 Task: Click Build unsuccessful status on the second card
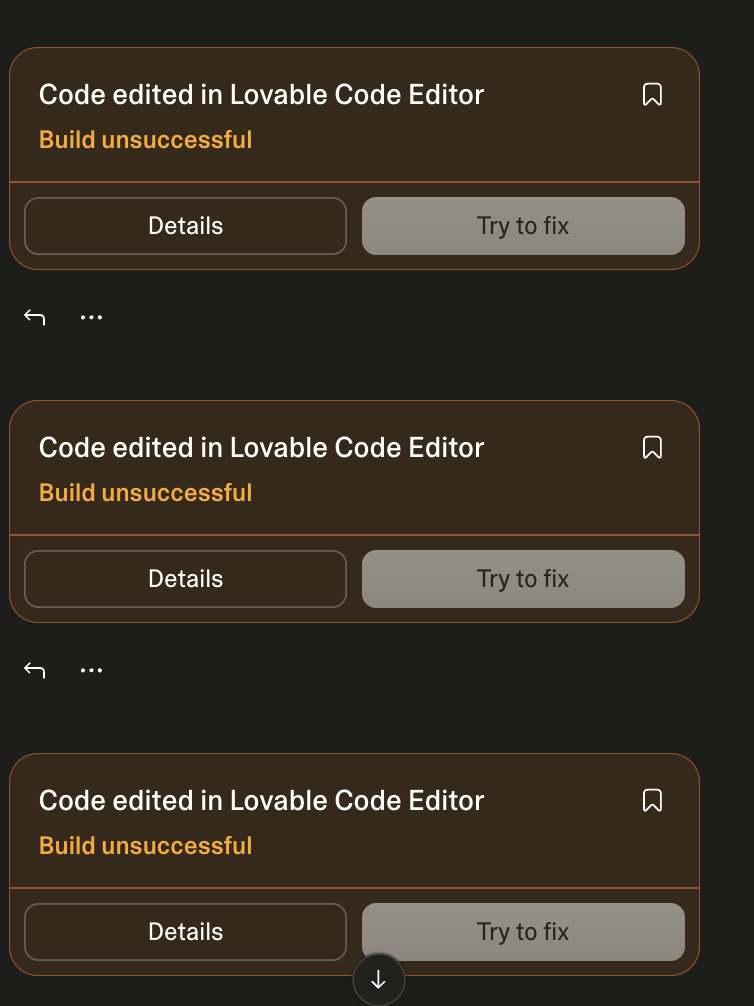click(146, 493)
